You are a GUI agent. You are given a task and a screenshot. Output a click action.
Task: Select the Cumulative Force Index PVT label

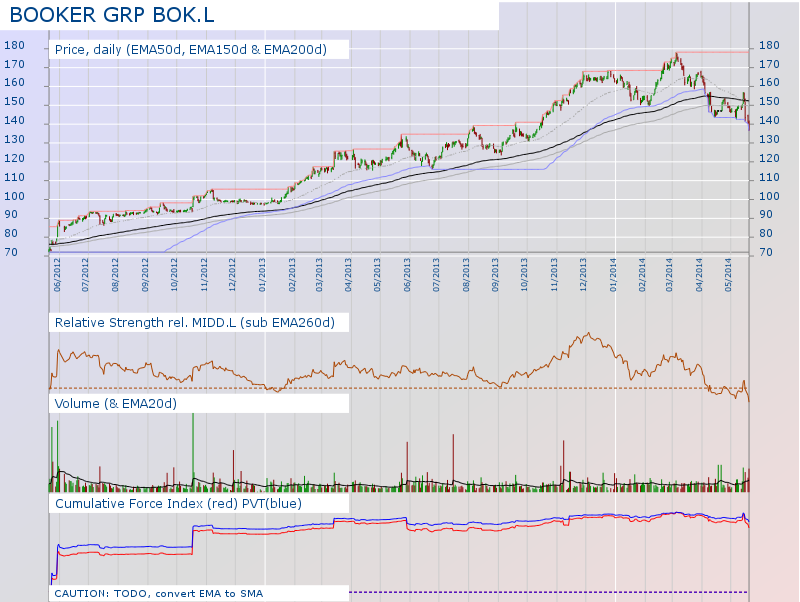point(178,504)
